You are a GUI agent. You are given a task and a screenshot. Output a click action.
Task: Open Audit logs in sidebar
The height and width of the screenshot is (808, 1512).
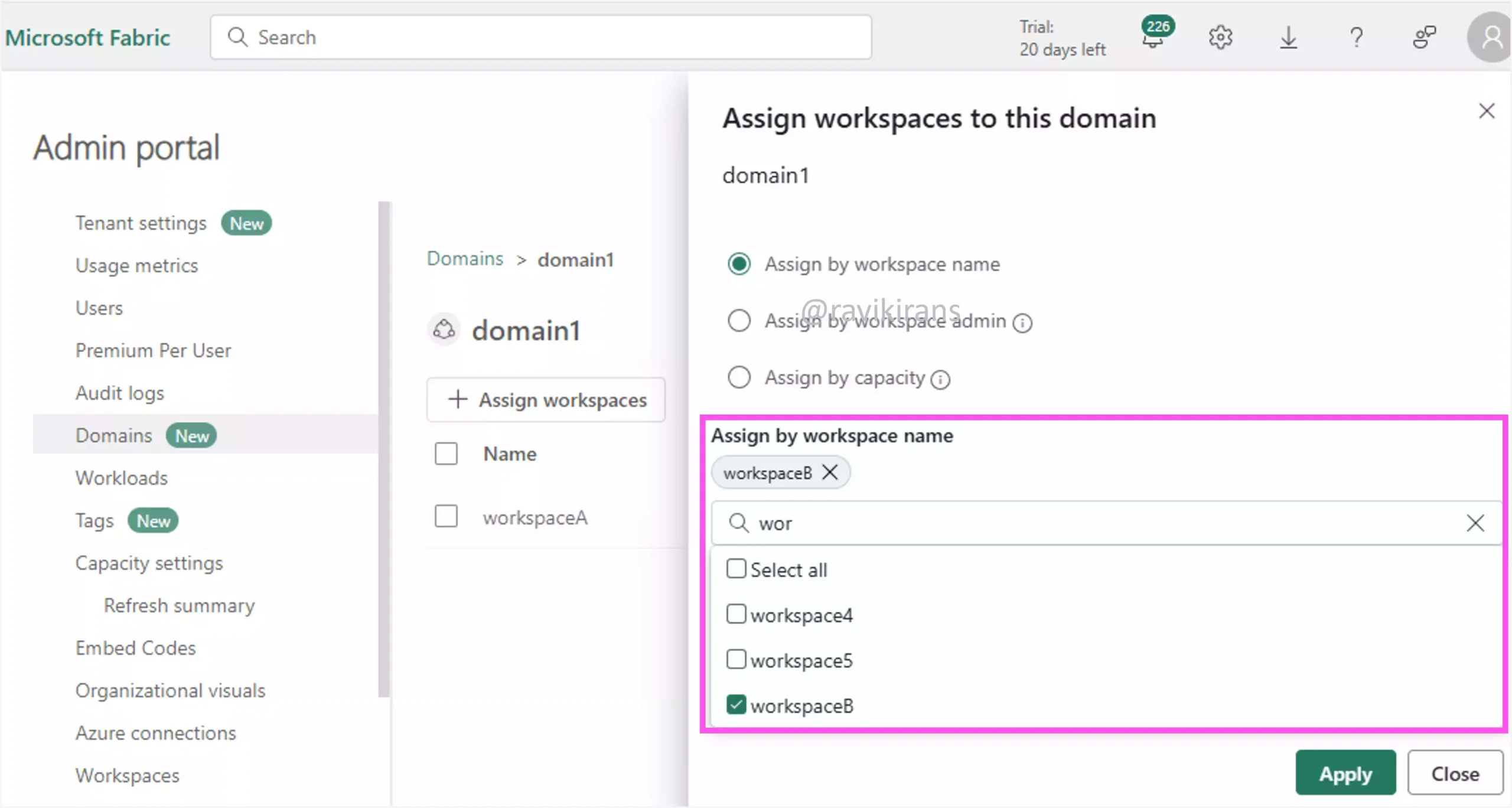[x=119, y=393]
